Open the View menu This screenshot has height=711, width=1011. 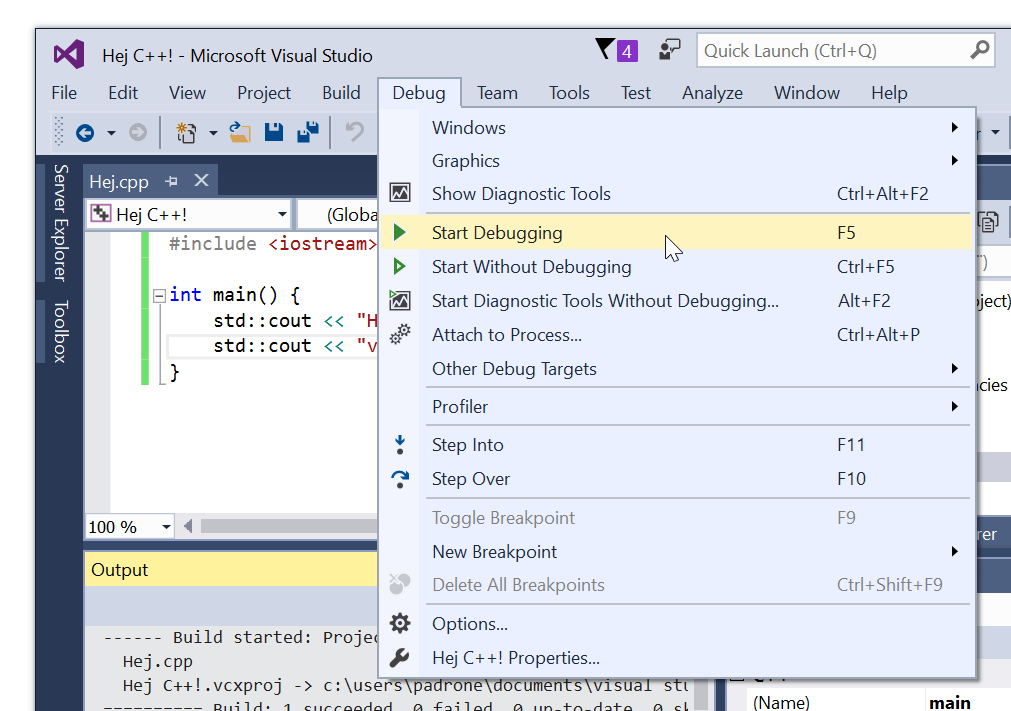[187, 93]
